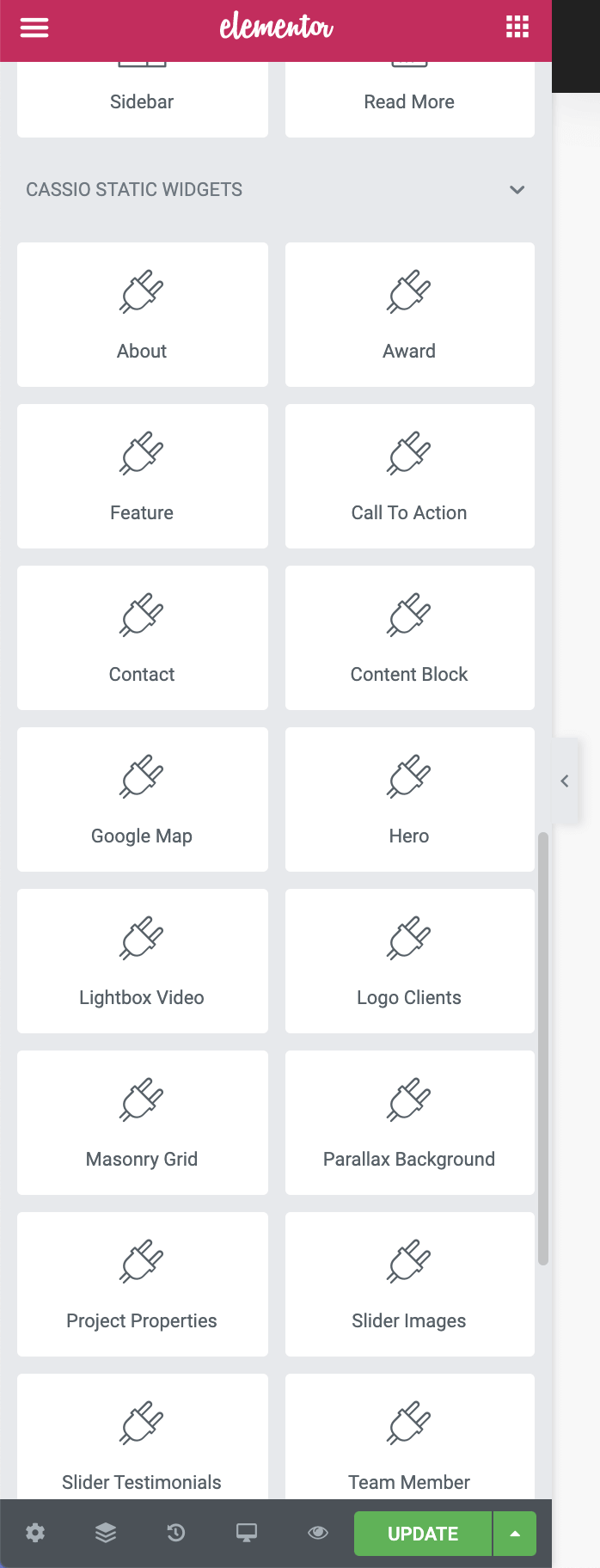
Task: Select the Call To Action widget
Action: (x=409, y=476)
